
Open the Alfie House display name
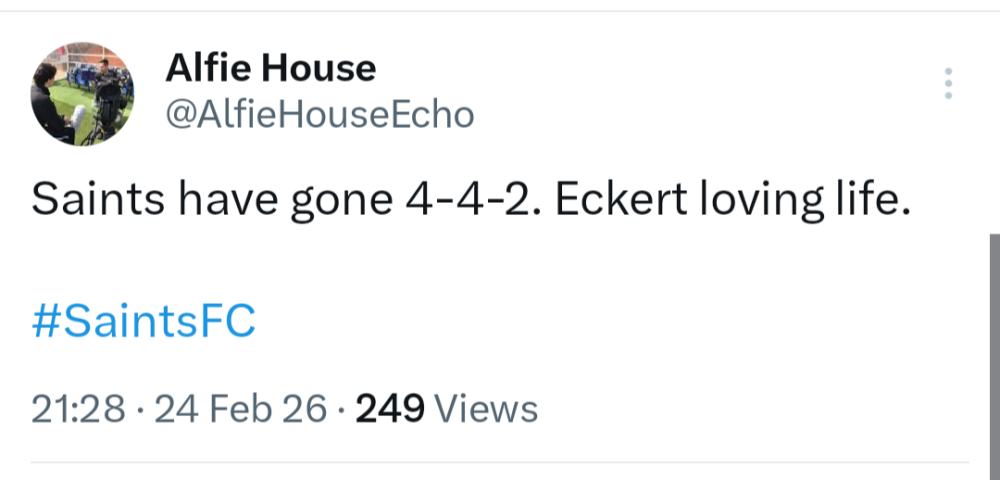click(270, 68)
